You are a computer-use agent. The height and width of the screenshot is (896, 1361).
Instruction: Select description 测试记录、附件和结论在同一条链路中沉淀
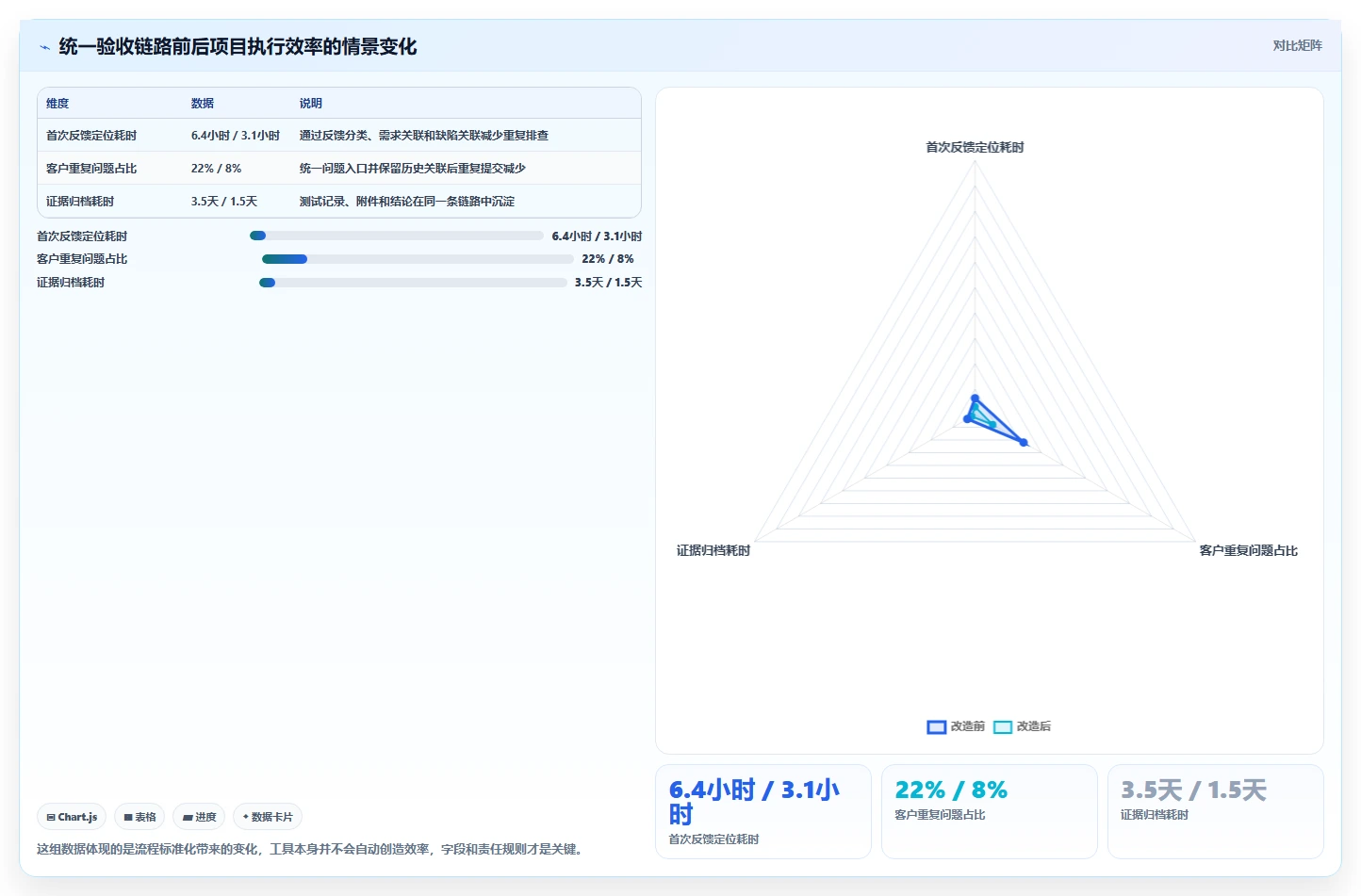407,202
